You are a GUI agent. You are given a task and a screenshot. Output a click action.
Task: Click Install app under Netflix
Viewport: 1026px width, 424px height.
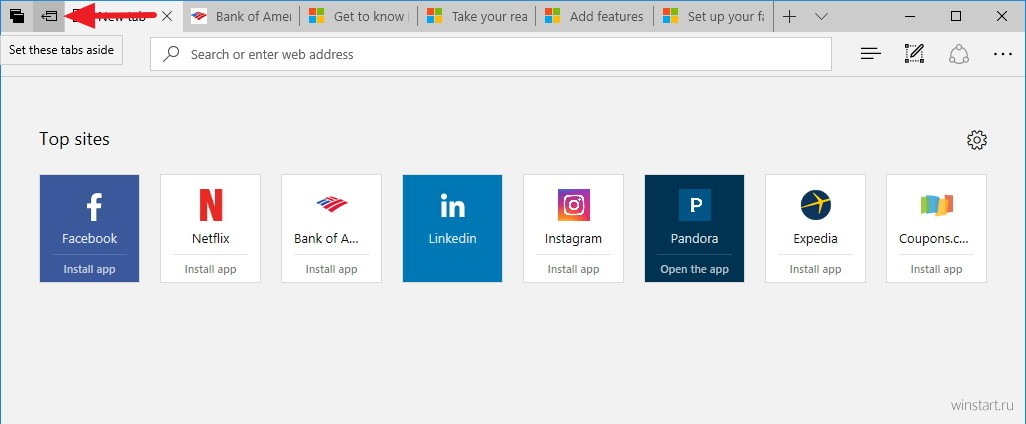(x=211, y=269)
